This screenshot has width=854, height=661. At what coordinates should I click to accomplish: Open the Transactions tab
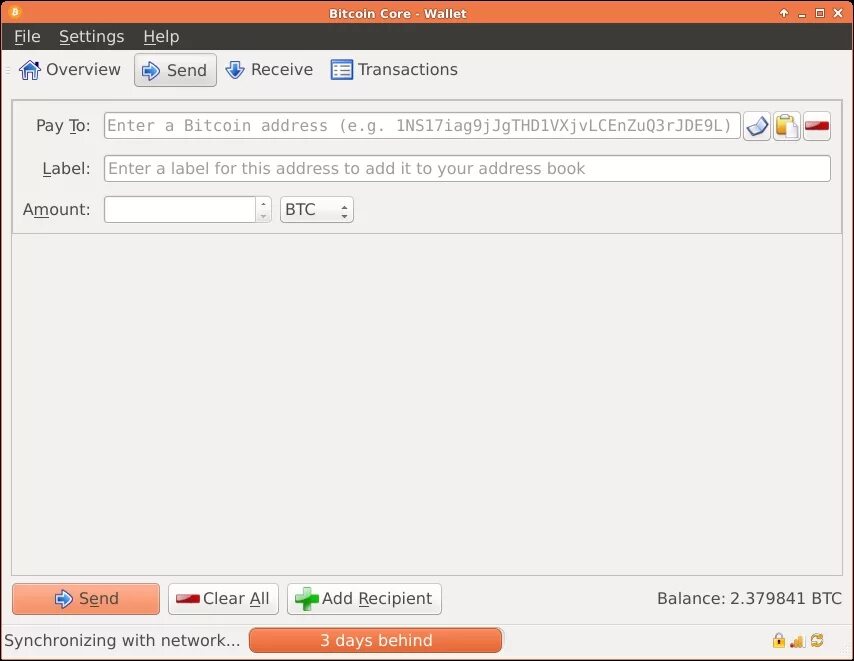point(394,70)
